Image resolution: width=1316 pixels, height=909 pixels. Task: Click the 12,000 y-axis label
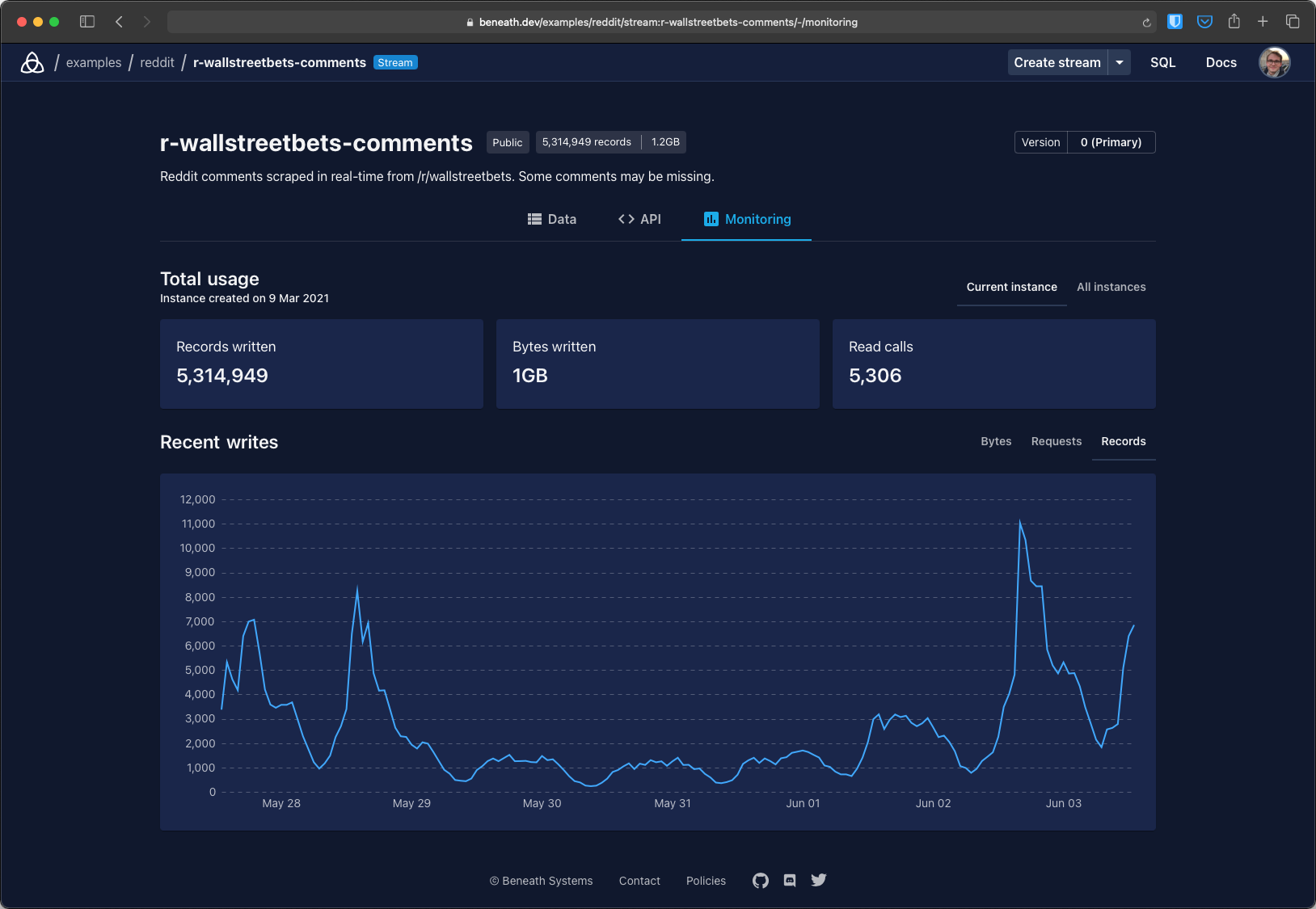198,499
